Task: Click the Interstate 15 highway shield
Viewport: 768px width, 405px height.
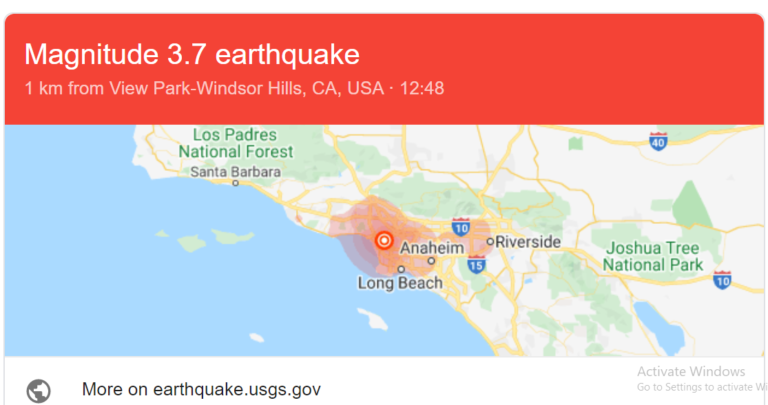Action: tap(476, 264)
